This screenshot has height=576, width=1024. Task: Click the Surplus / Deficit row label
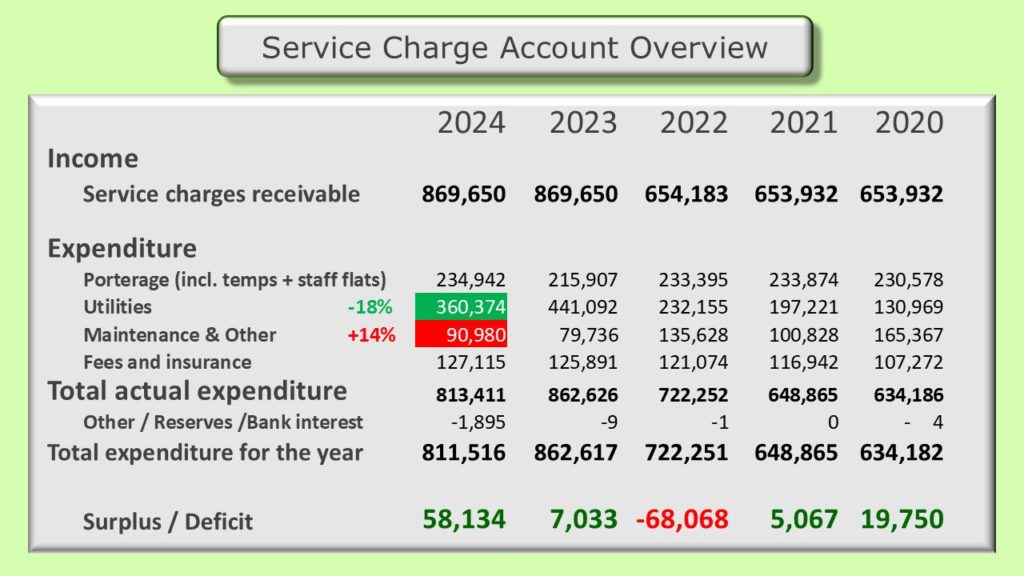[168, 521]
